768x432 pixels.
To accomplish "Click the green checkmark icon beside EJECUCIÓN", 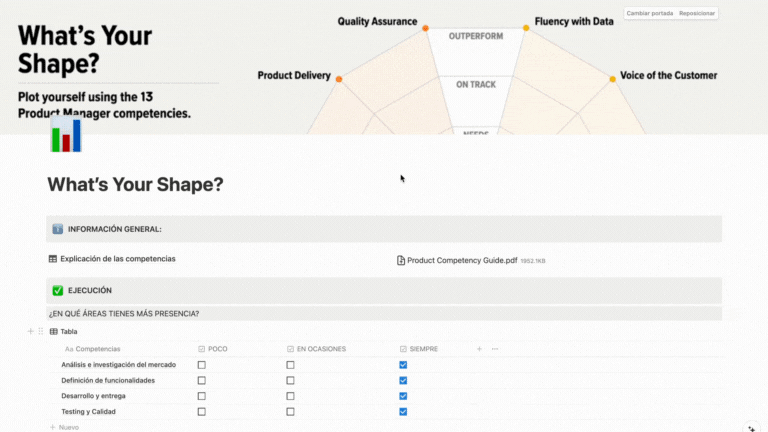I will coord(58,290).
